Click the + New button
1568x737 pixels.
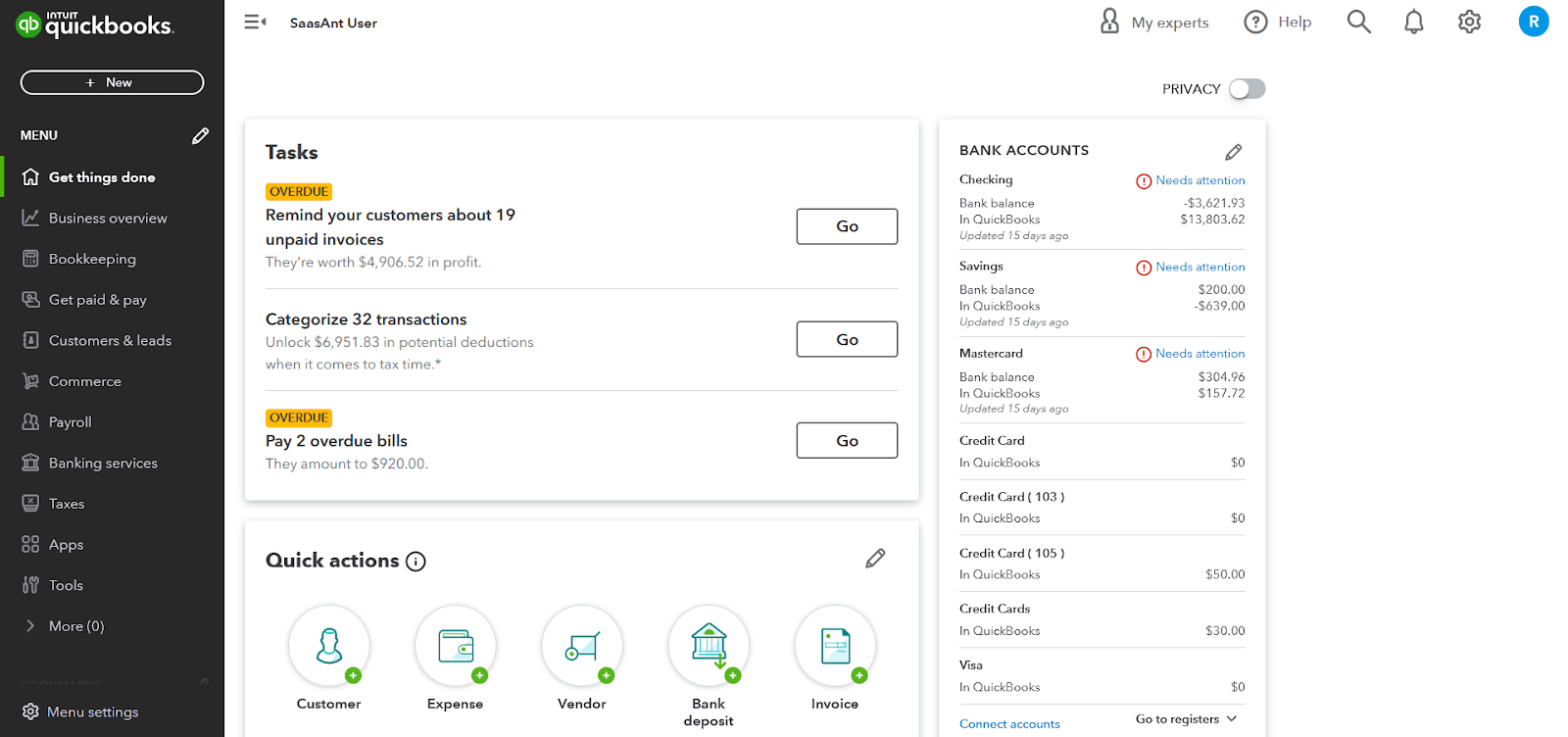(x=112, y=82)
